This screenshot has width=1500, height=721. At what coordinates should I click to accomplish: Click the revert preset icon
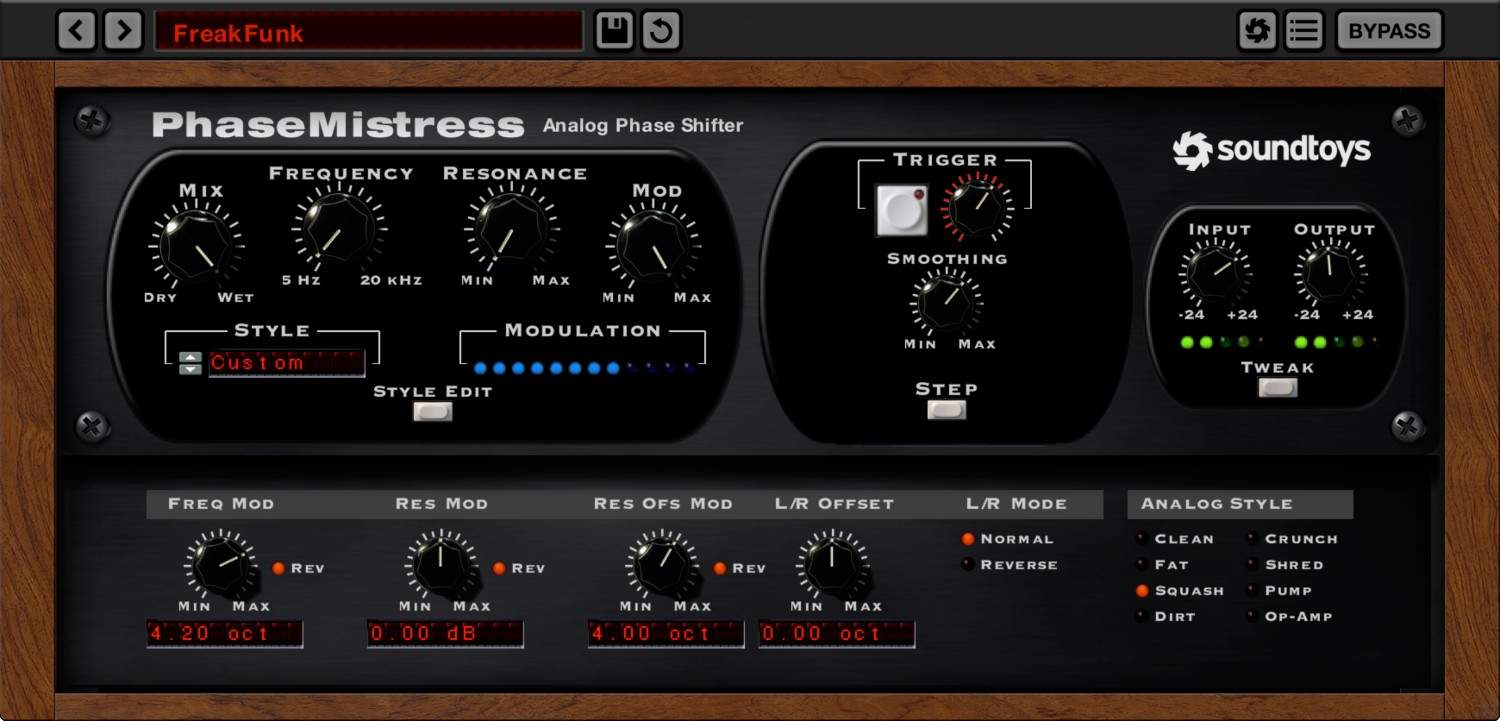pos(661,31)
